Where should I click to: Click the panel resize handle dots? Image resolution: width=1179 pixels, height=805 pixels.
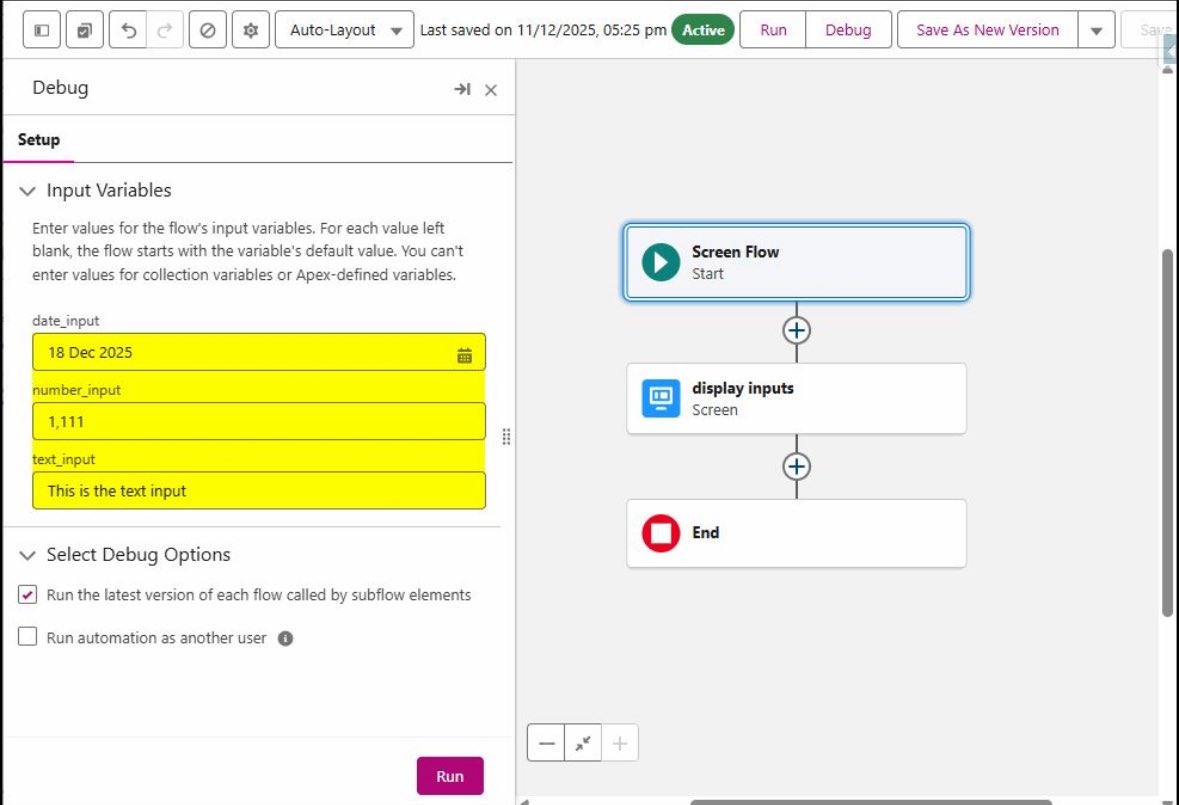(506, 437)
